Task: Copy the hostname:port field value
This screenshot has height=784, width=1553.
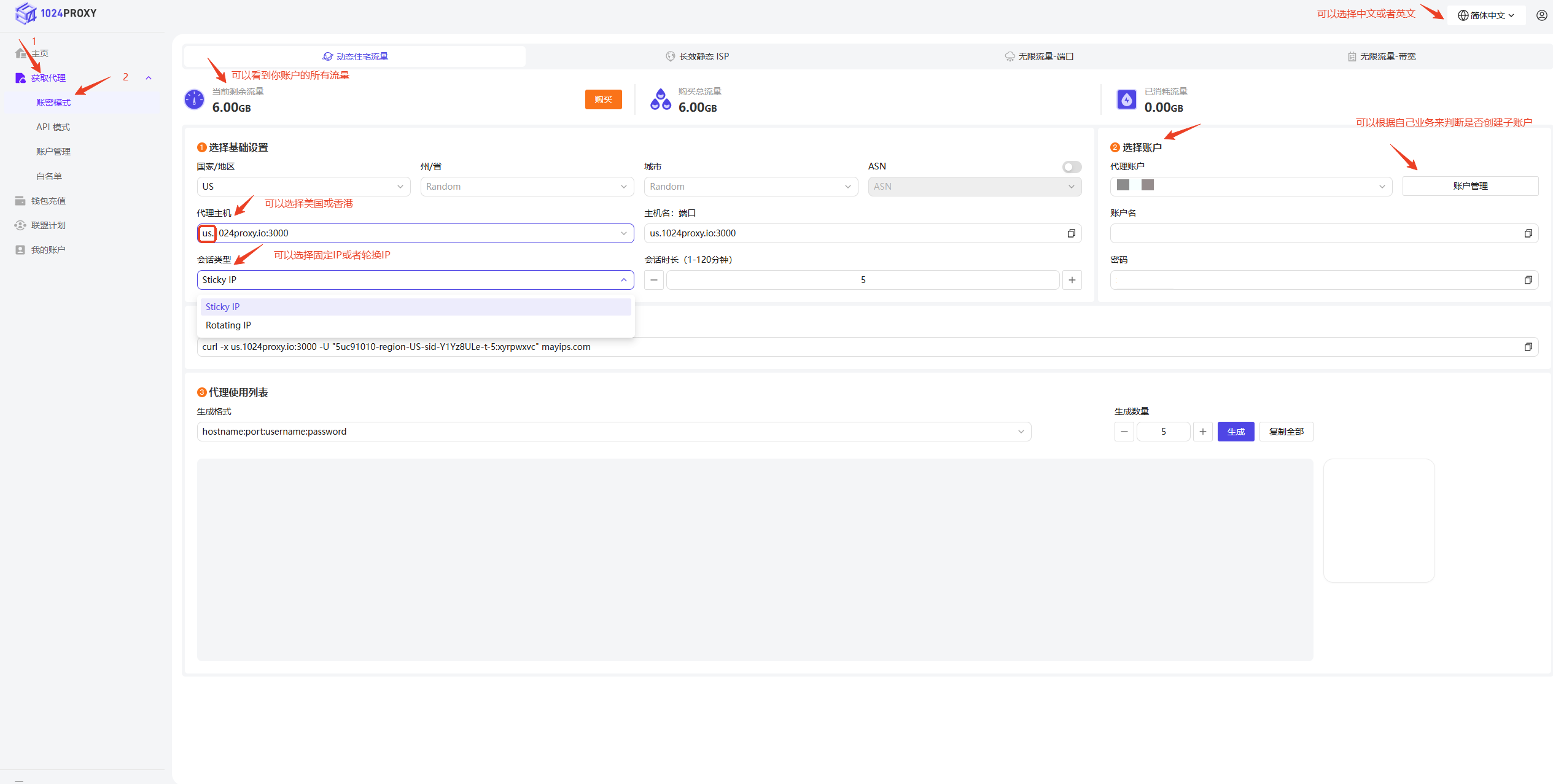Action: click(1071, 233)
